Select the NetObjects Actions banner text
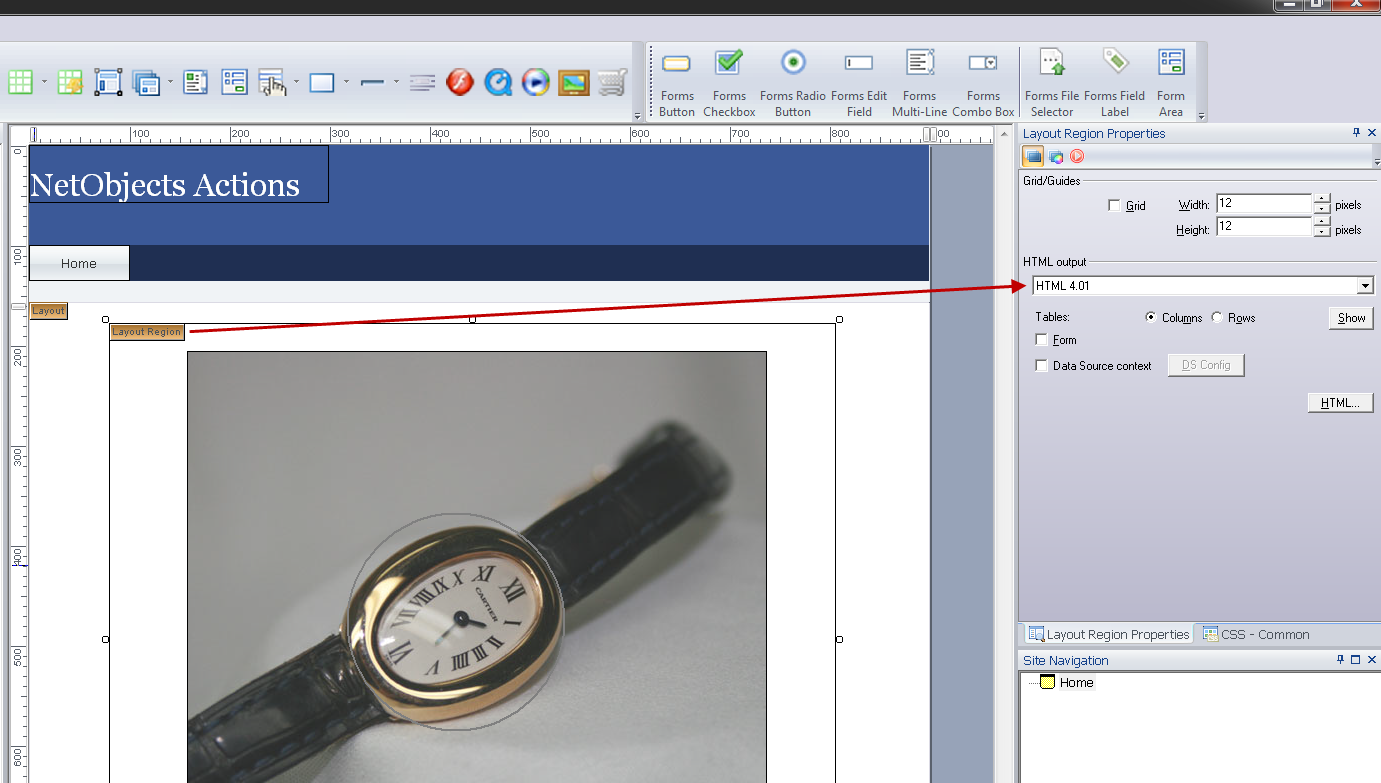This screenshot has width=1381, height=783. 165,184
